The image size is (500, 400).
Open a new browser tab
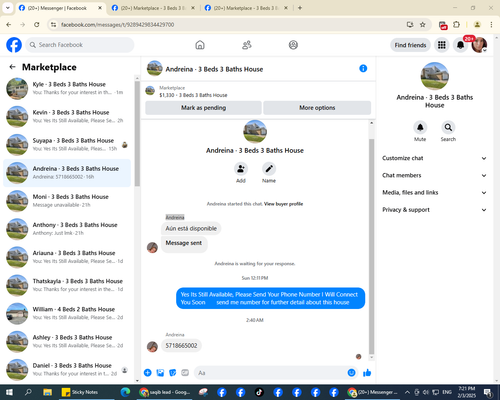pos(300,8)
